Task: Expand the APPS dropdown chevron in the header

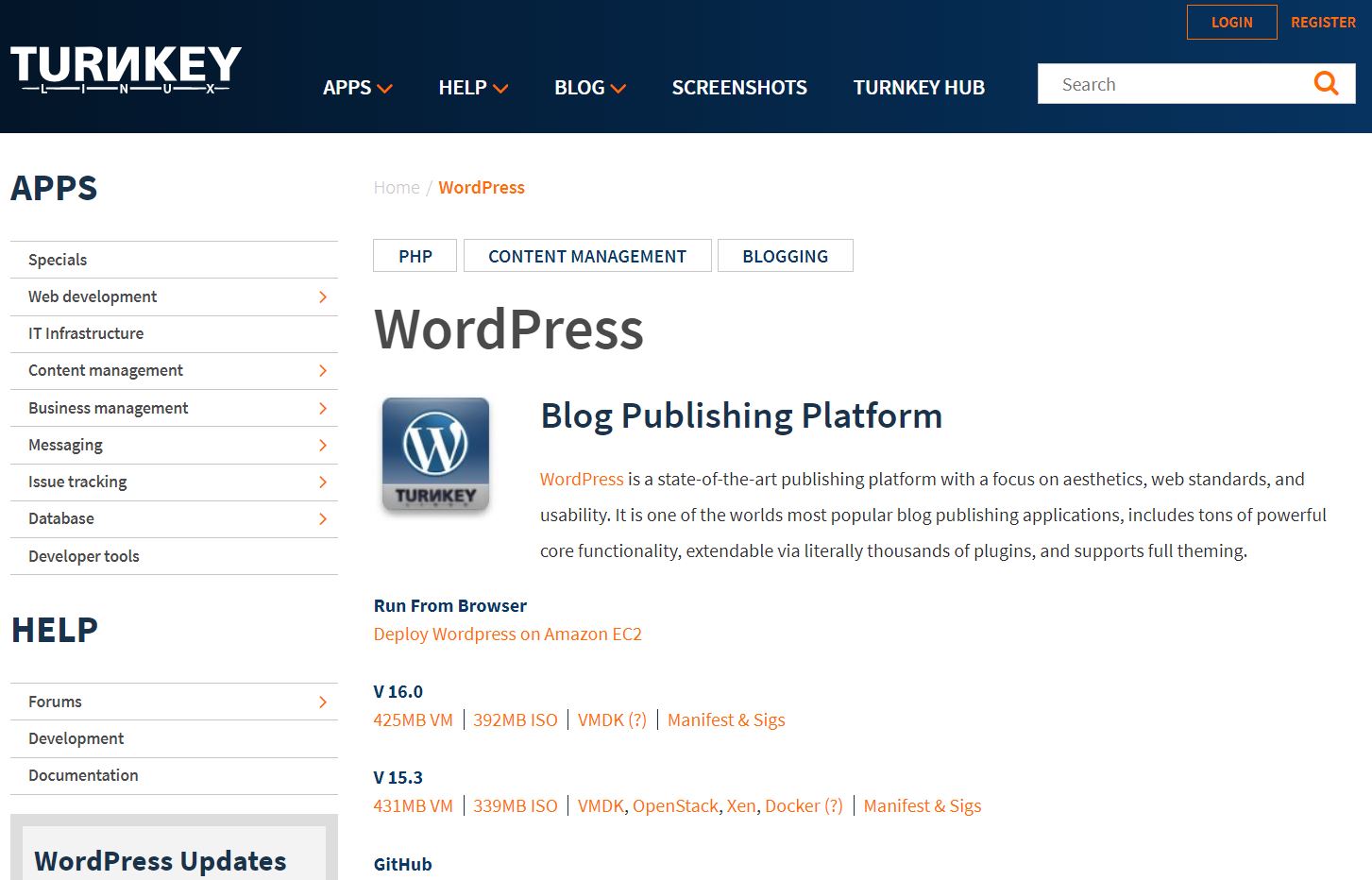Action: click(384, 89)
